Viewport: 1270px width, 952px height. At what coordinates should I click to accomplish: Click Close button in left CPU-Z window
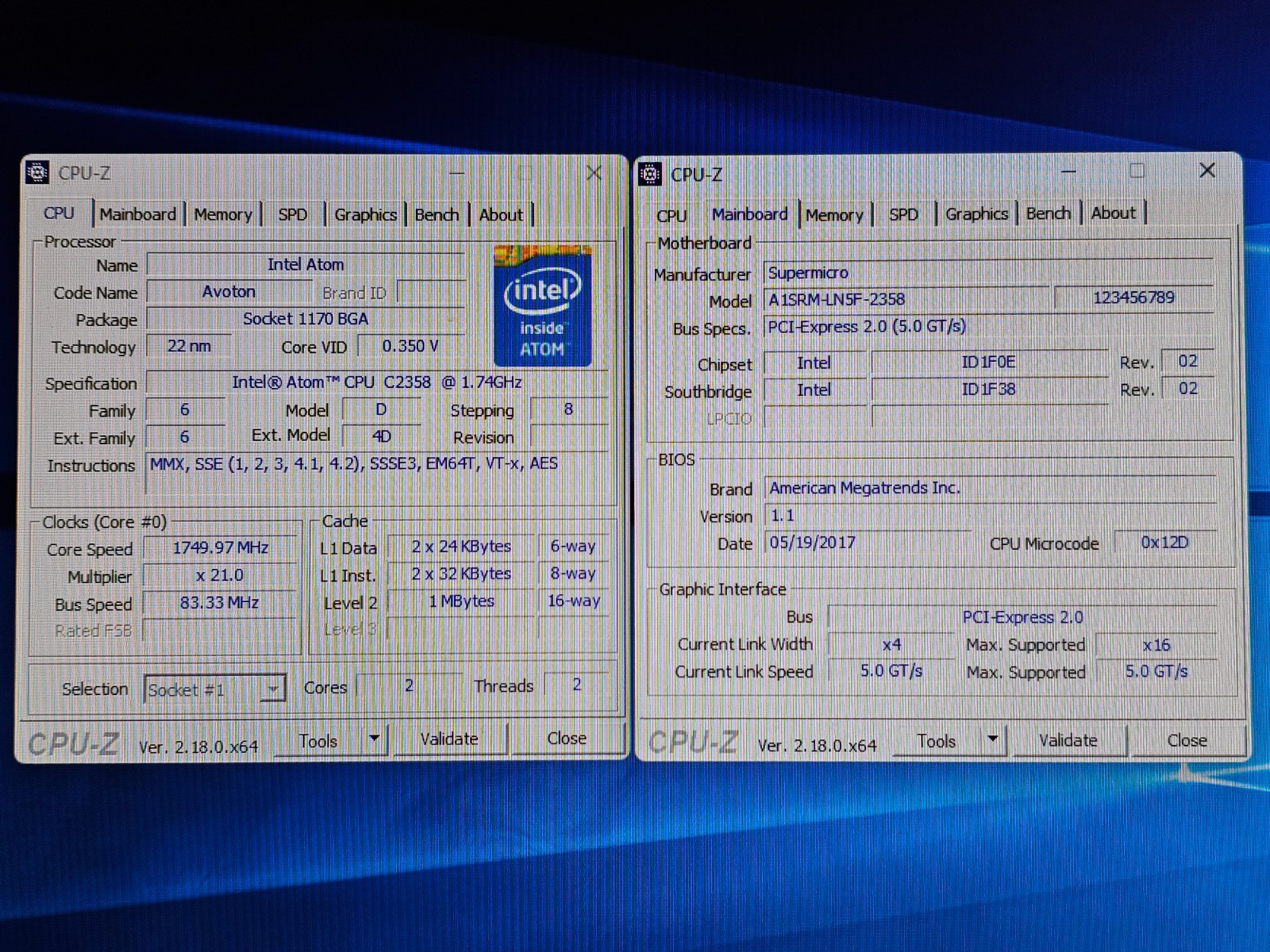pyautogui.click(x=567, y=738)
